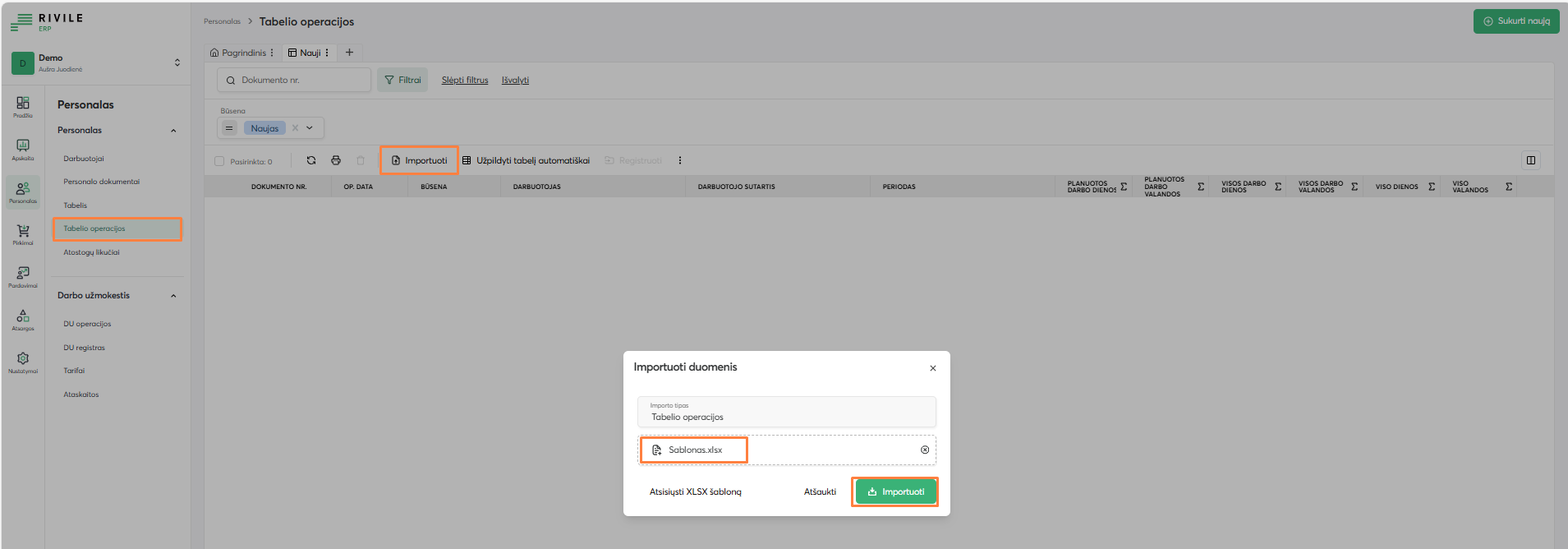Open the three-dot more actions menu in toolbar
The height and width of the screenshot is (549, 1568).
[680, 160]
